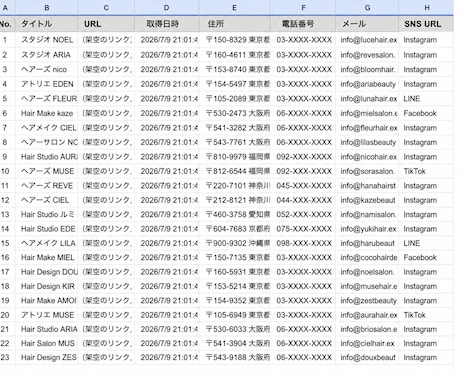Click address cell 〒220-7101
Screen dimensions: 460x380
pyautogui.click(x=234, y=186)
